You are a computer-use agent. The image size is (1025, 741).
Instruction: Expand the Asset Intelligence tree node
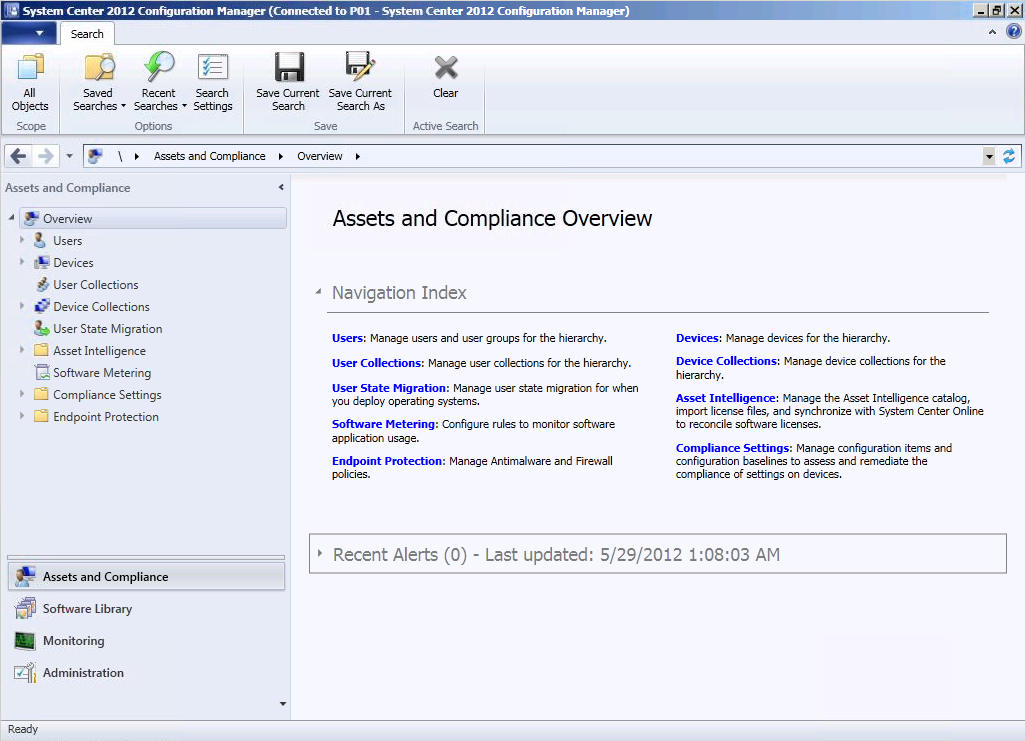coord(22,350)
